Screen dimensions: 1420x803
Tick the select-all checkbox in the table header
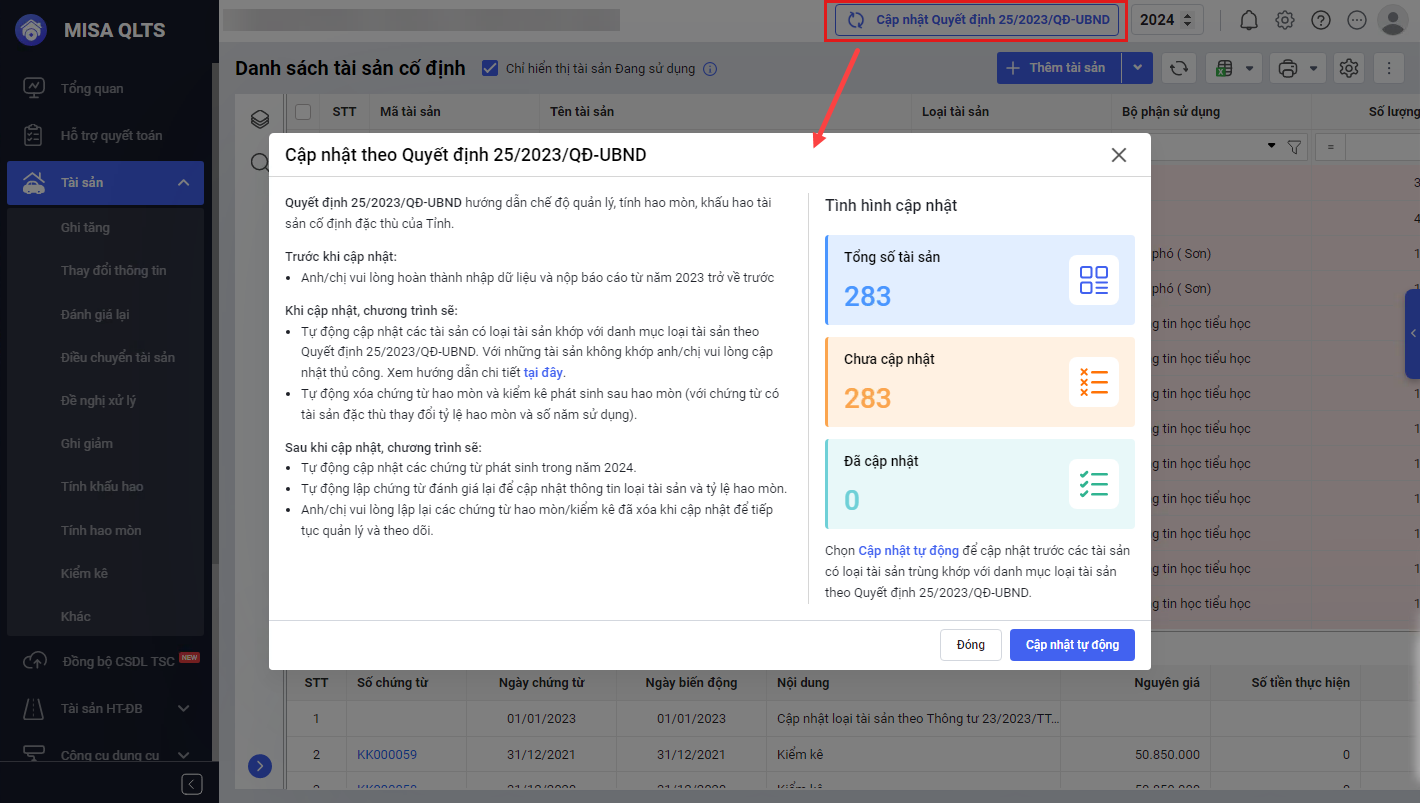point(303,111)
